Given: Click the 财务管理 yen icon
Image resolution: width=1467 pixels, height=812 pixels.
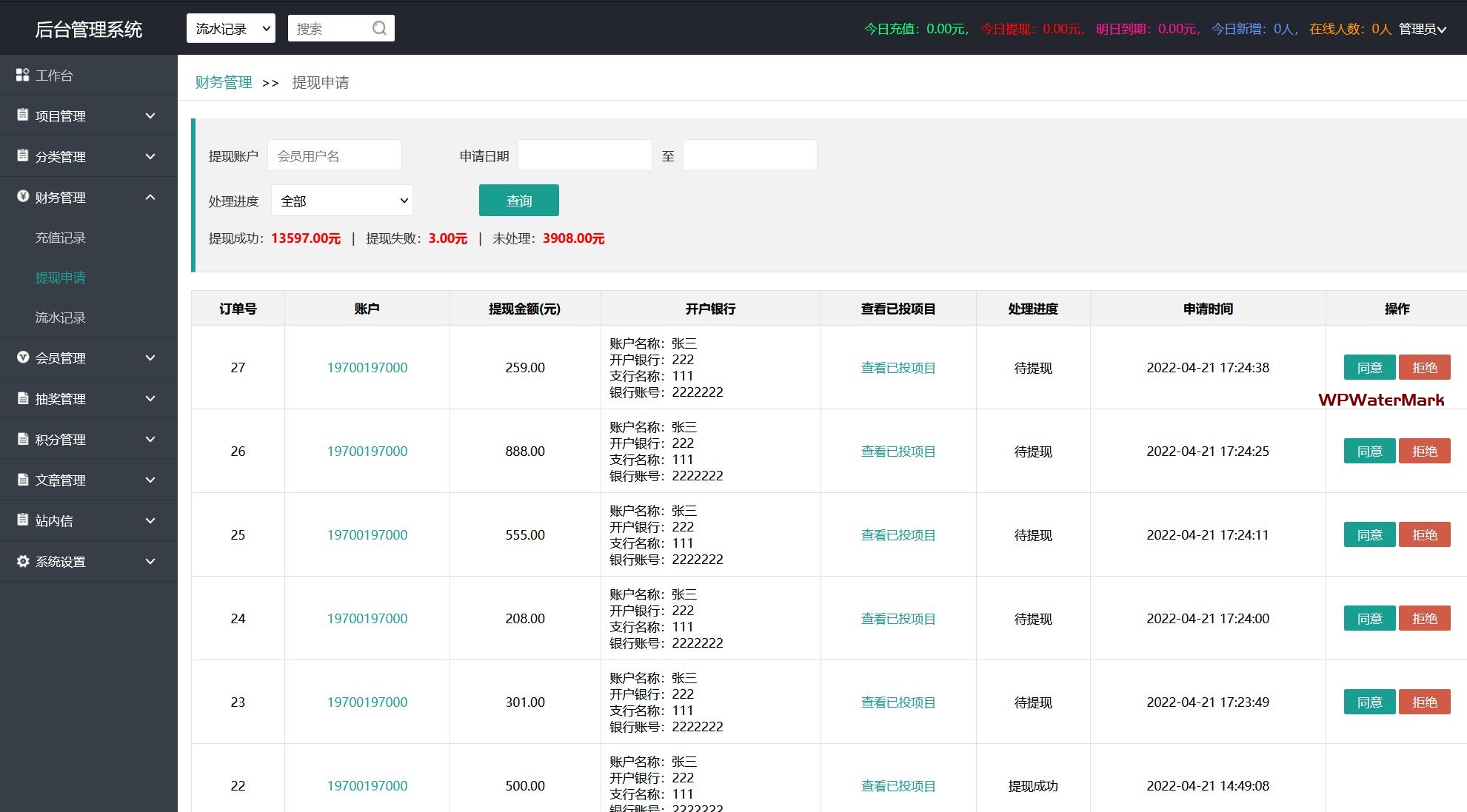Looking at the screenshot, I should (x=23, y=197).
